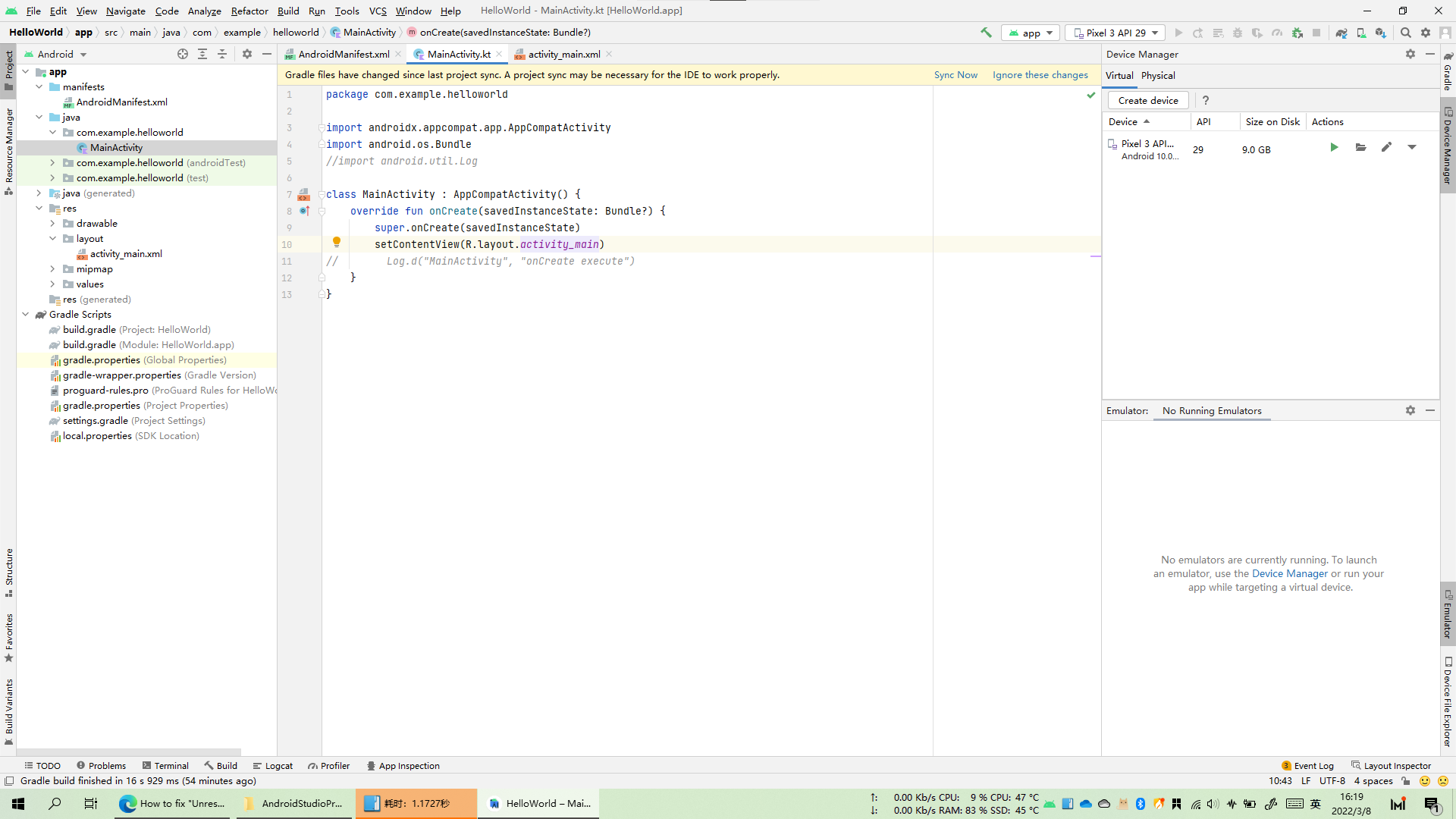1456x819 pixels.
Task: Collapse the Gradle Scripts node
Action: (x=26, y=314)
